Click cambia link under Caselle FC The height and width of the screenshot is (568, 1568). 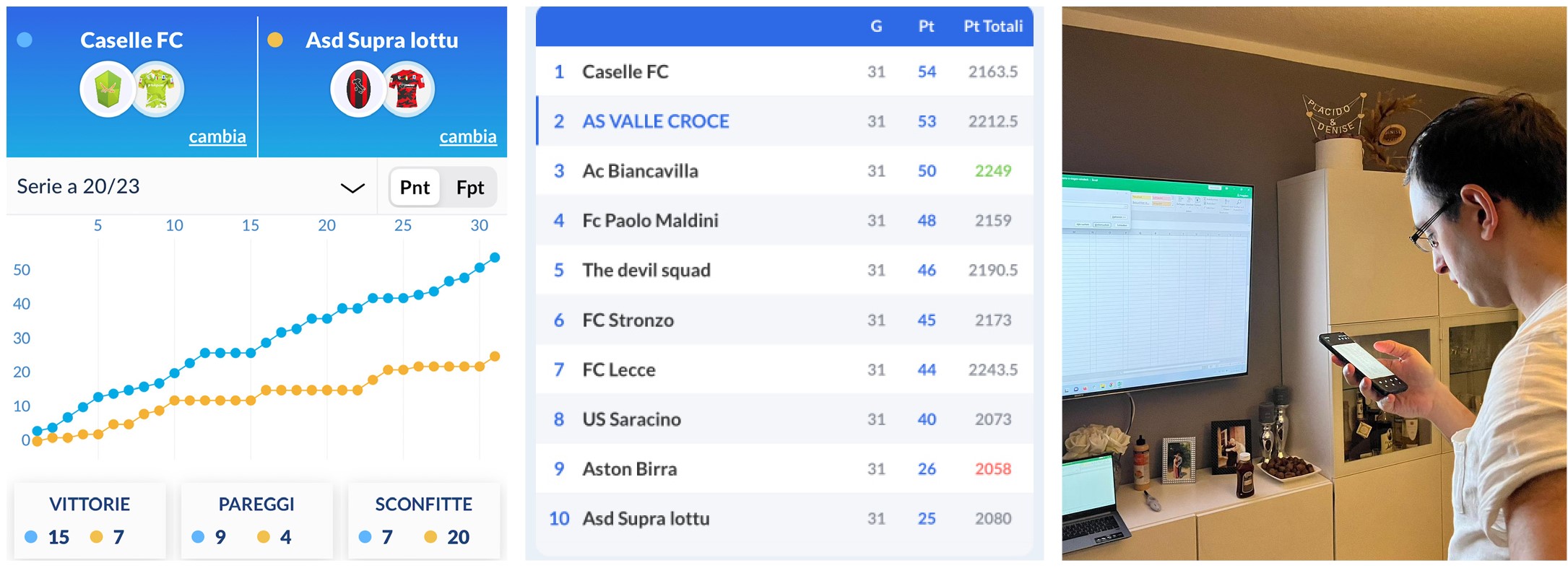point(217,136)
